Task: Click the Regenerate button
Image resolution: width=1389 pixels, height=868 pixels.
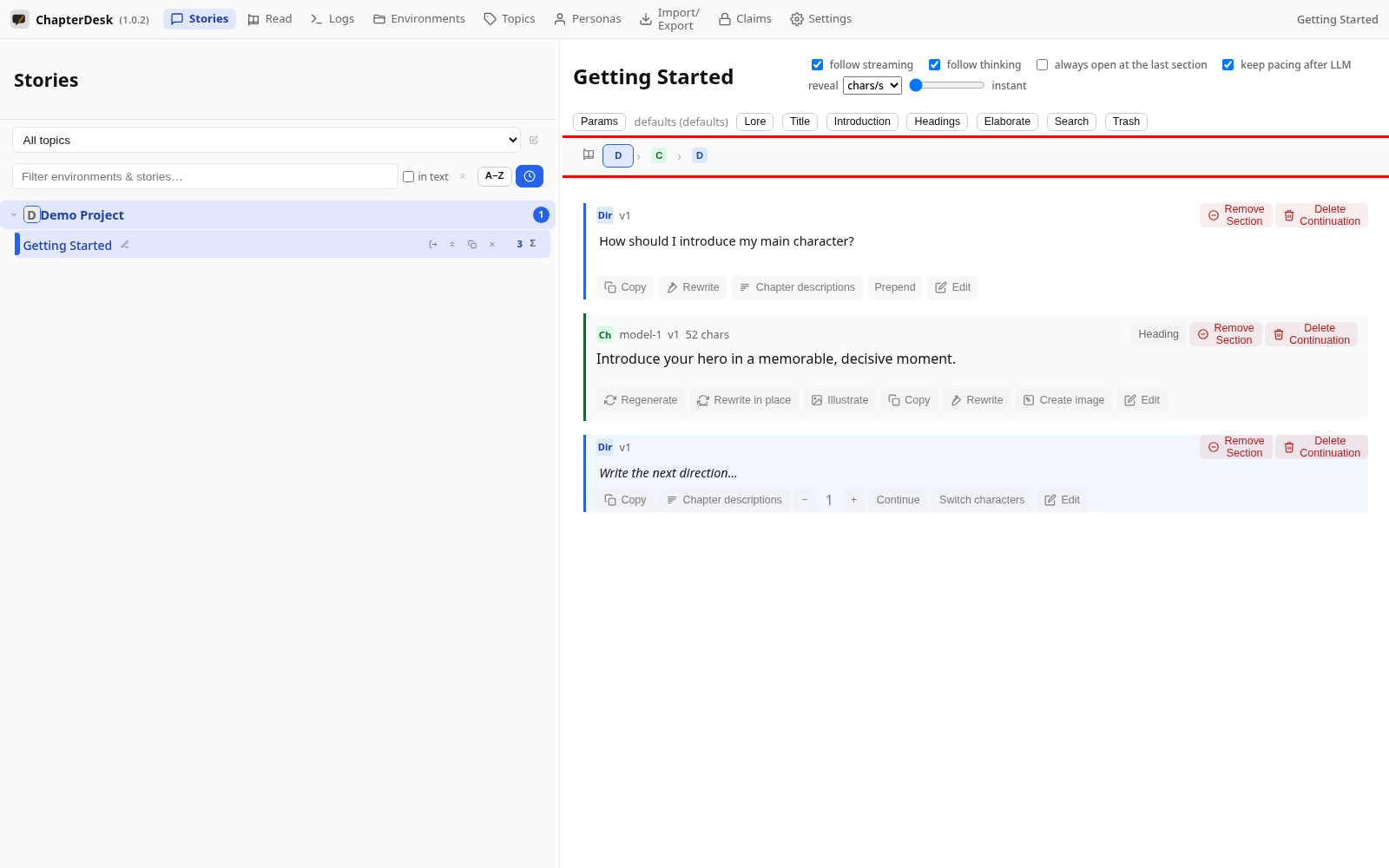Action: click(641, 400)
